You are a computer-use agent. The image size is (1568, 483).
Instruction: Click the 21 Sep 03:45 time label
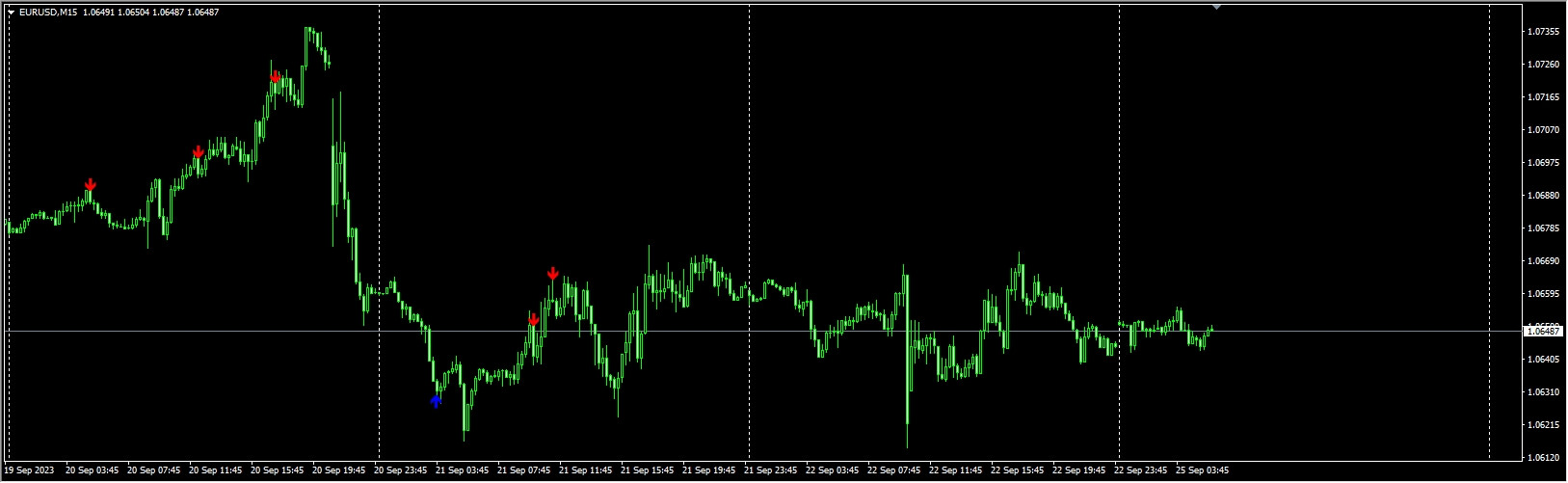463,470
